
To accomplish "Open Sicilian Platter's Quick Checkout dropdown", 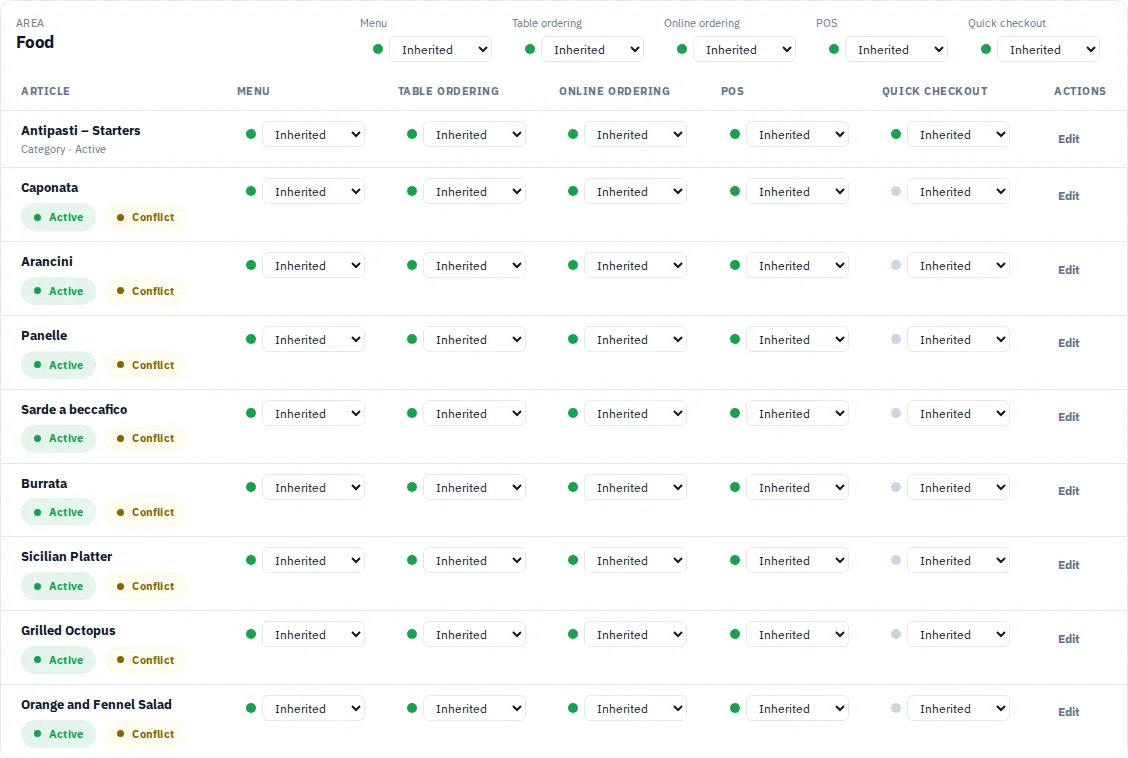I will [x=958, y=561].
